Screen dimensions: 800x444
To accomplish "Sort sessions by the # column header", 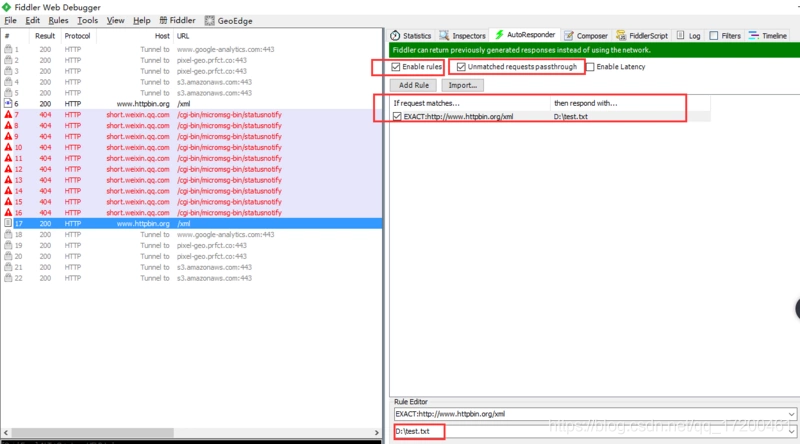I will point(7,36).
